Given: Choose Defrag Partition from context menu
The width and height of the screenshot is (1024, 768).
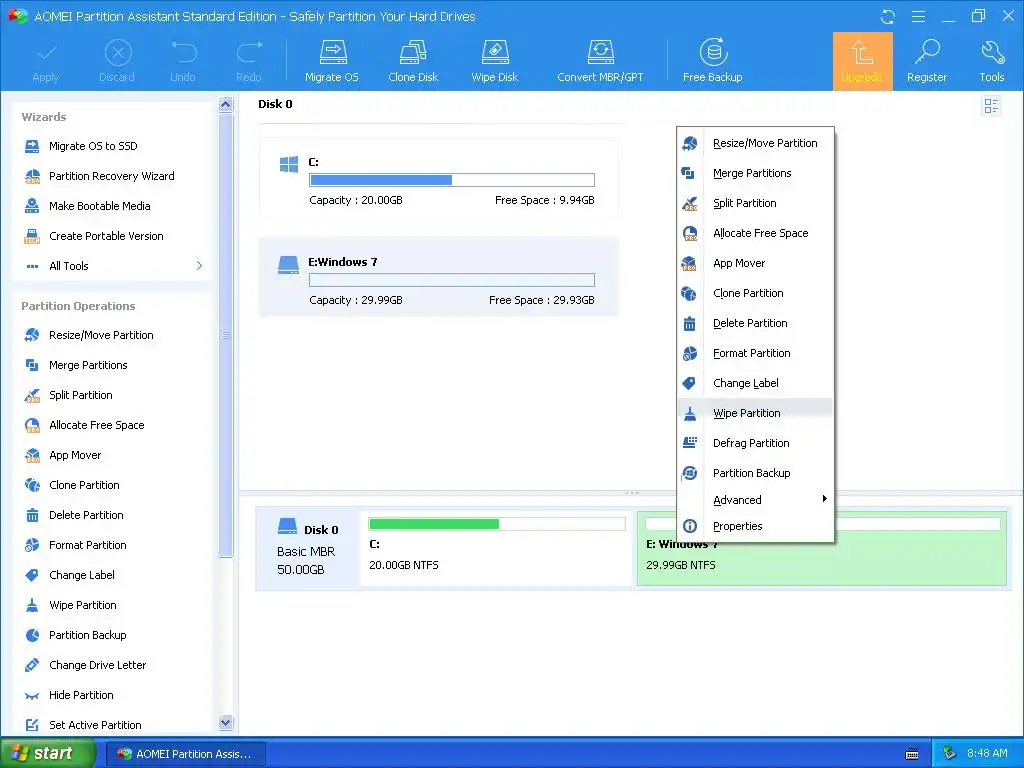Looking at the screenshot, I should point(756,443).
